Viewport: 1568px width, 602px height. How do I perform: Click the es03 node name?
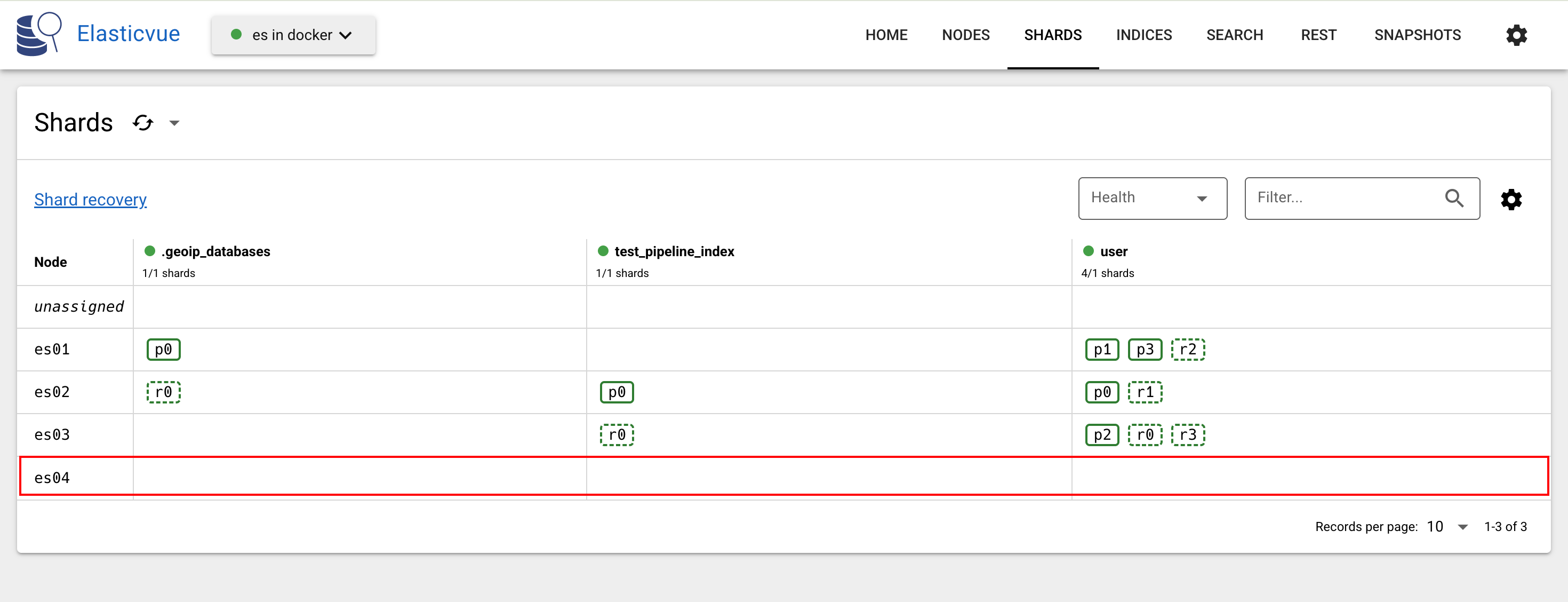coord(52,435)
